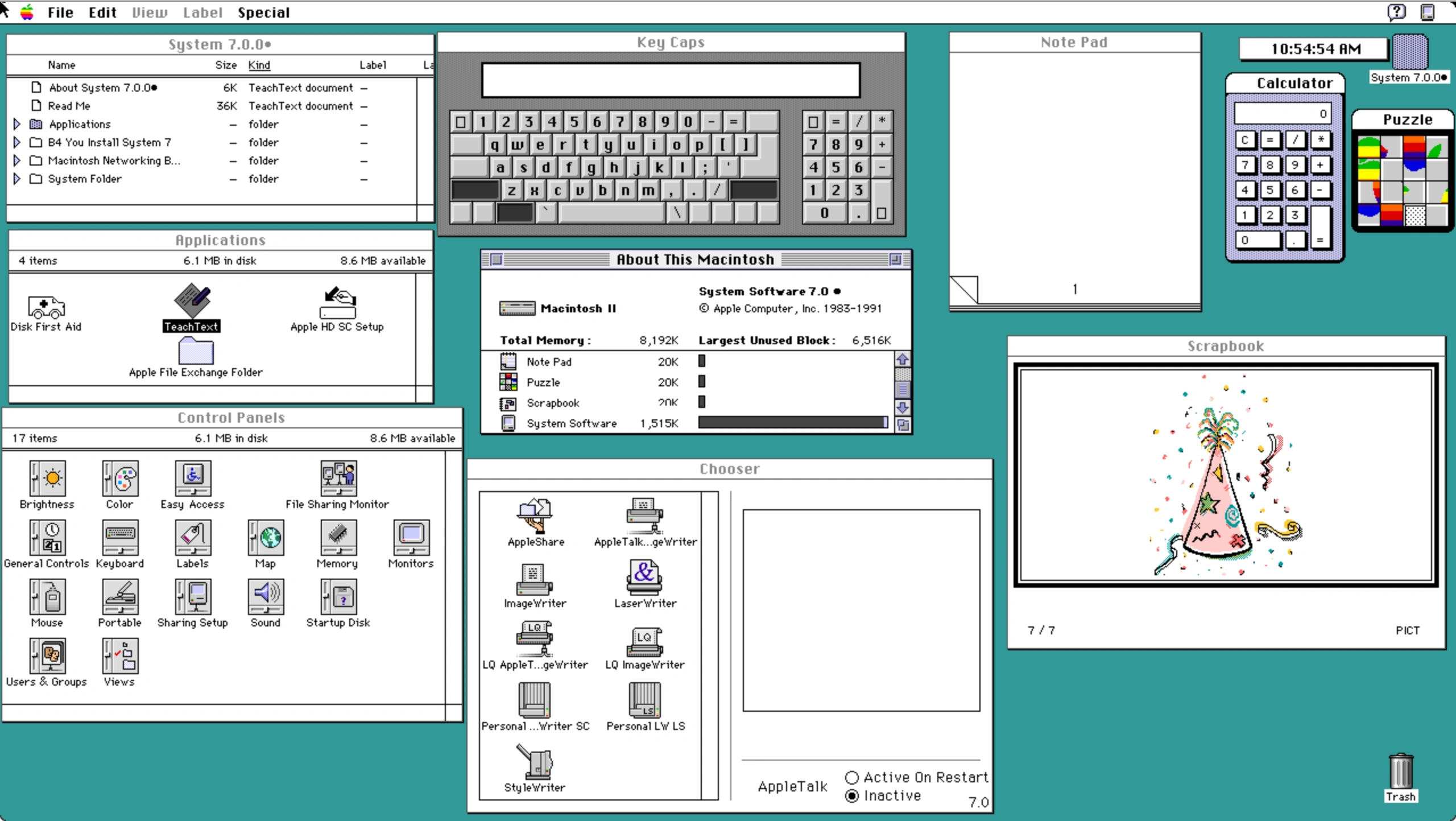1456x821 pixels.
Task: Sort by the Kind column header
Action: click(259, 65)
